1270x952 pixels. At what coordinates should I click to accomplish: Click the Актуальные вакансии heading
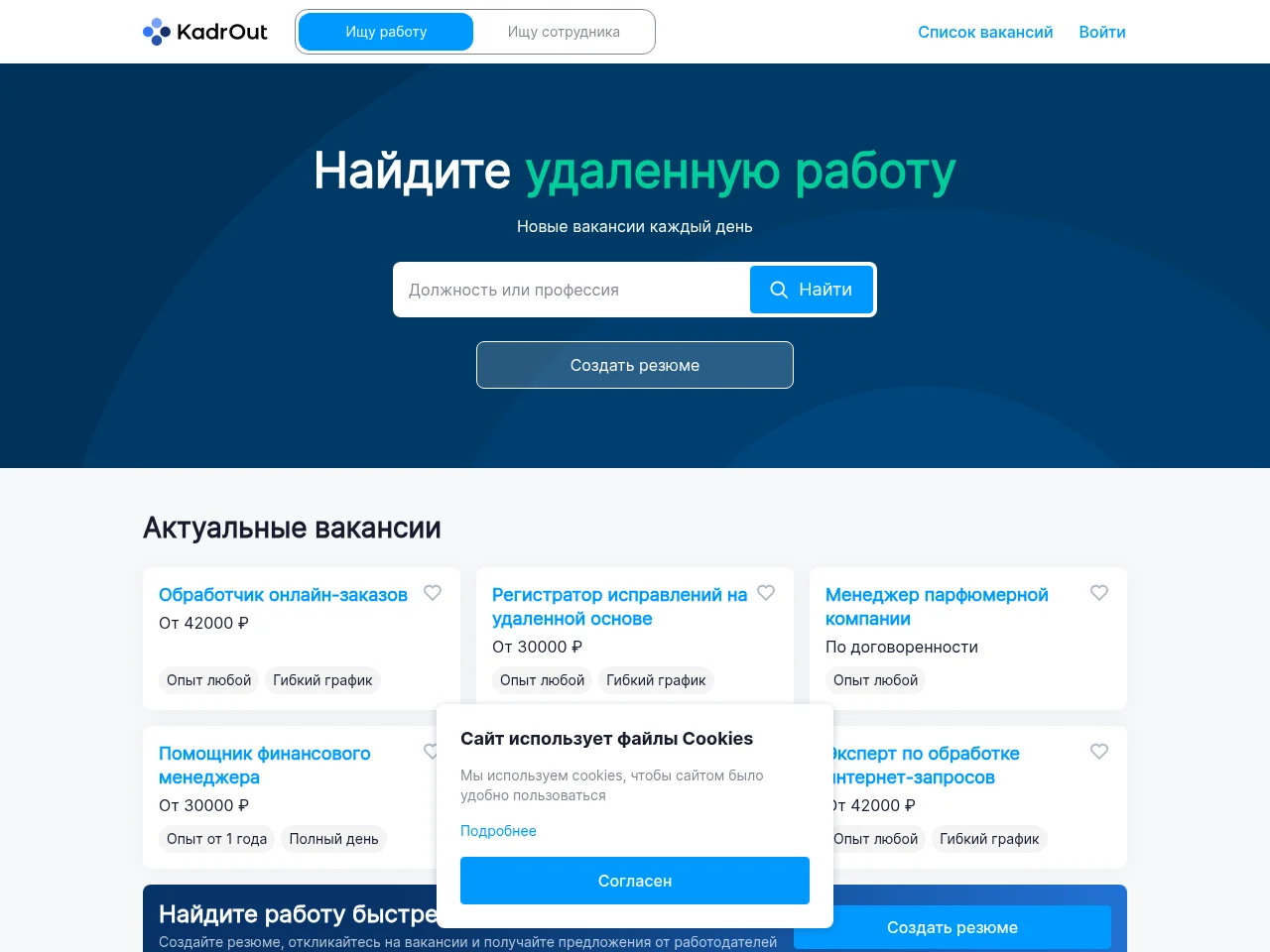point(292,528)
